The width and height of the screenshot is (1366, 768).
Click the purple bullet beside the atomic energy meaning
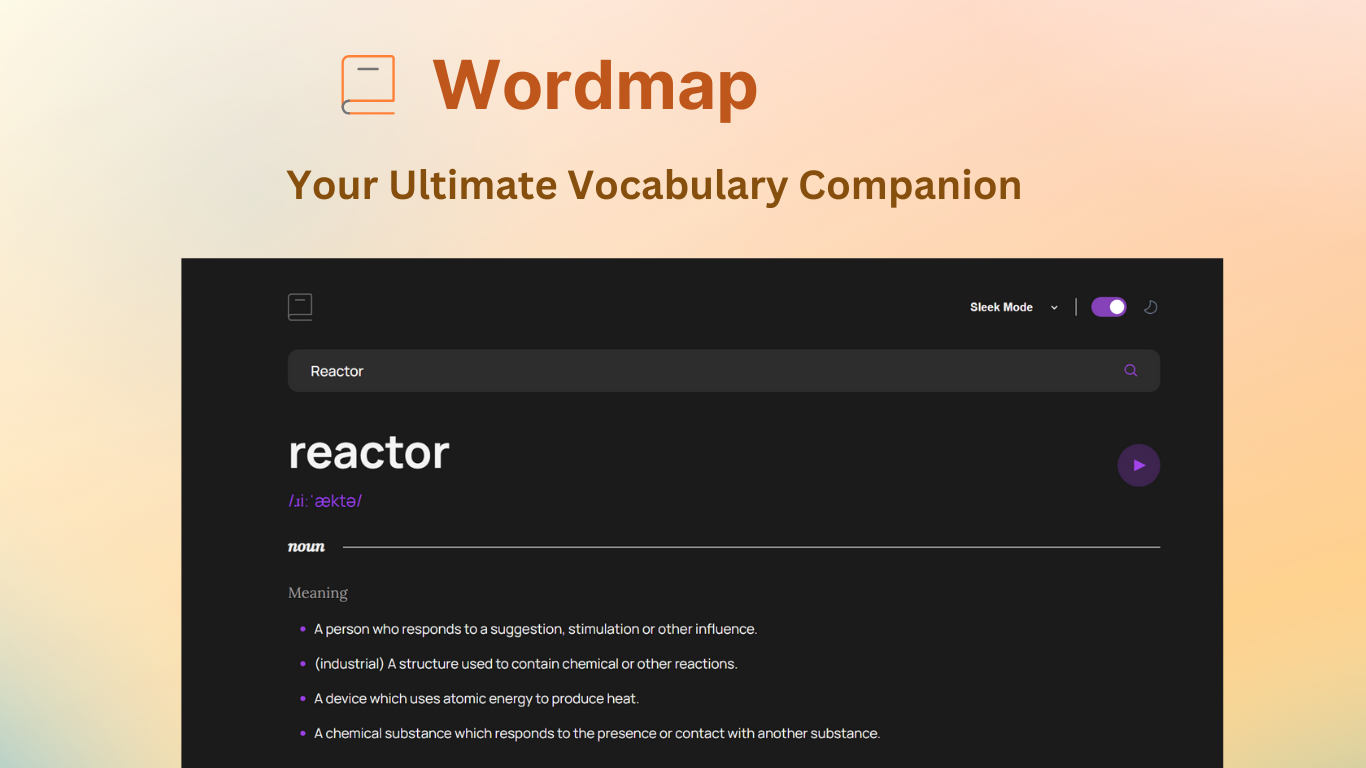click(302, 698)
